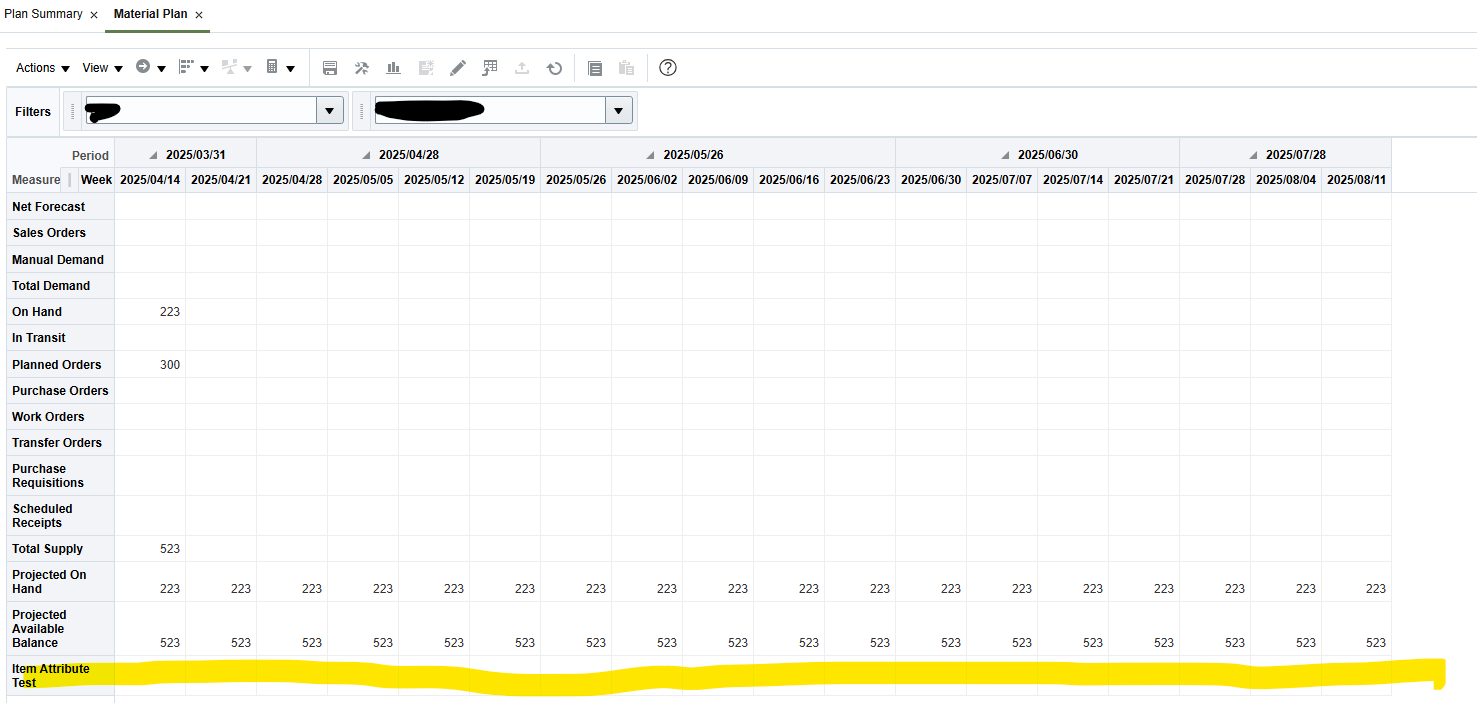Click inside the first filter input field
The width and height of the screenshot is (1477, 703).
point(201,111)
